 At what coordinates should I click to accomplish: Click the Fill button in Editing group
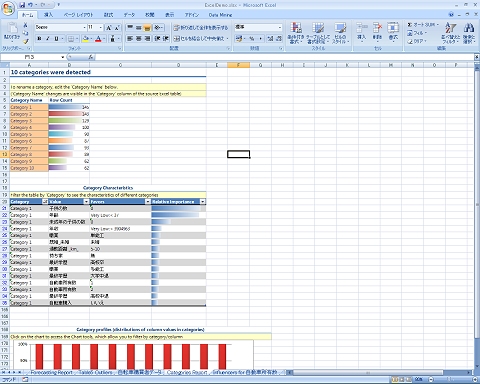[417, 33]
